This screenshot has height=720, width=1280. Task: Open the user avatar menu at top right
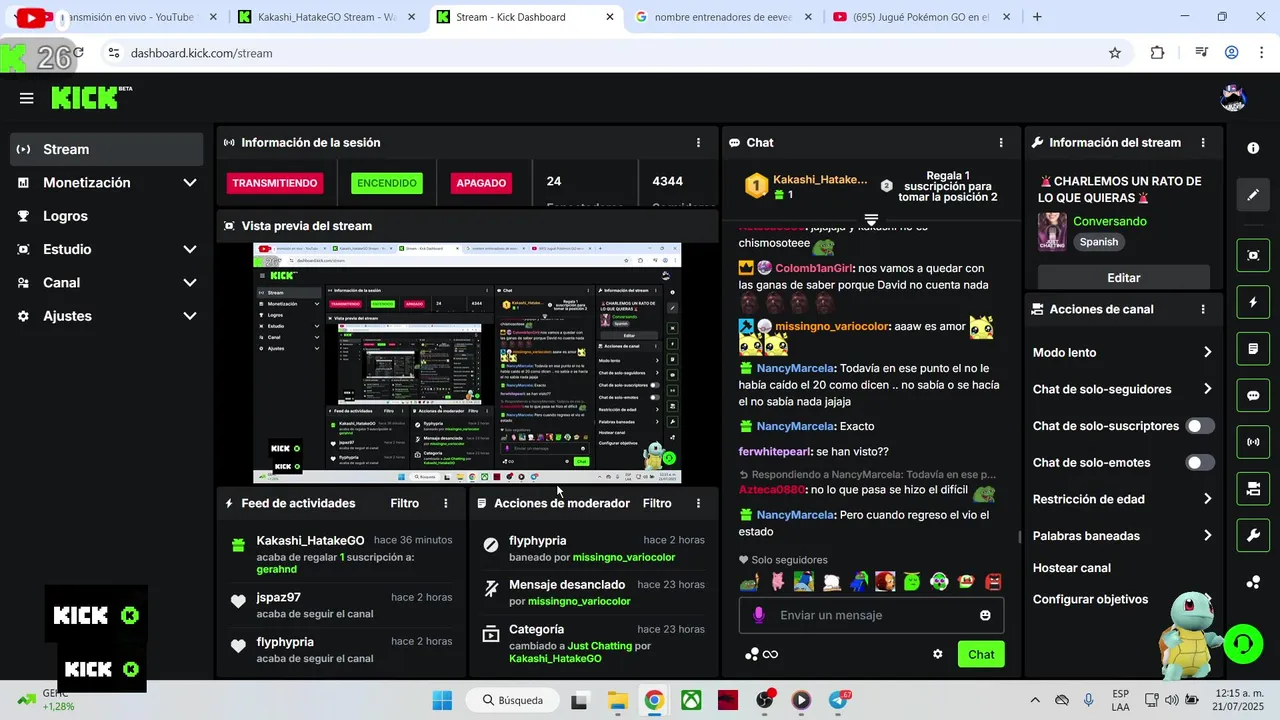pyautogui.click(x=1233, y=98)
